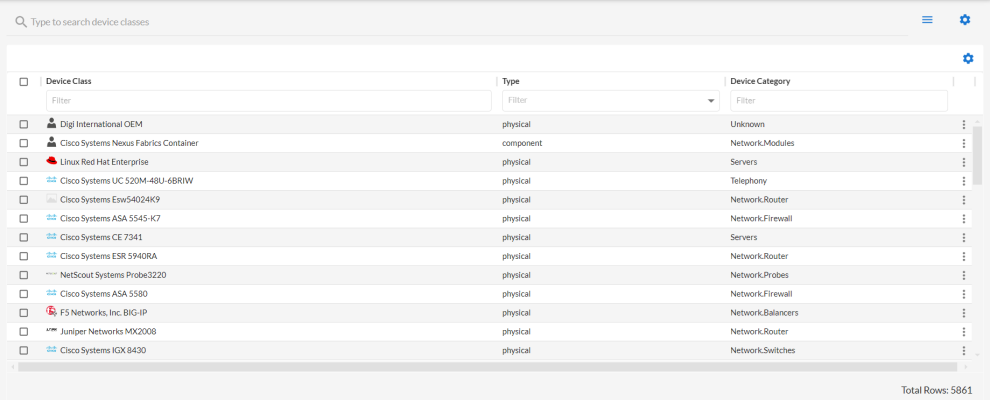The image size is (990, 400).
Task: Click the magnifier icon in the search bar
Action: [x=21, y=22]
